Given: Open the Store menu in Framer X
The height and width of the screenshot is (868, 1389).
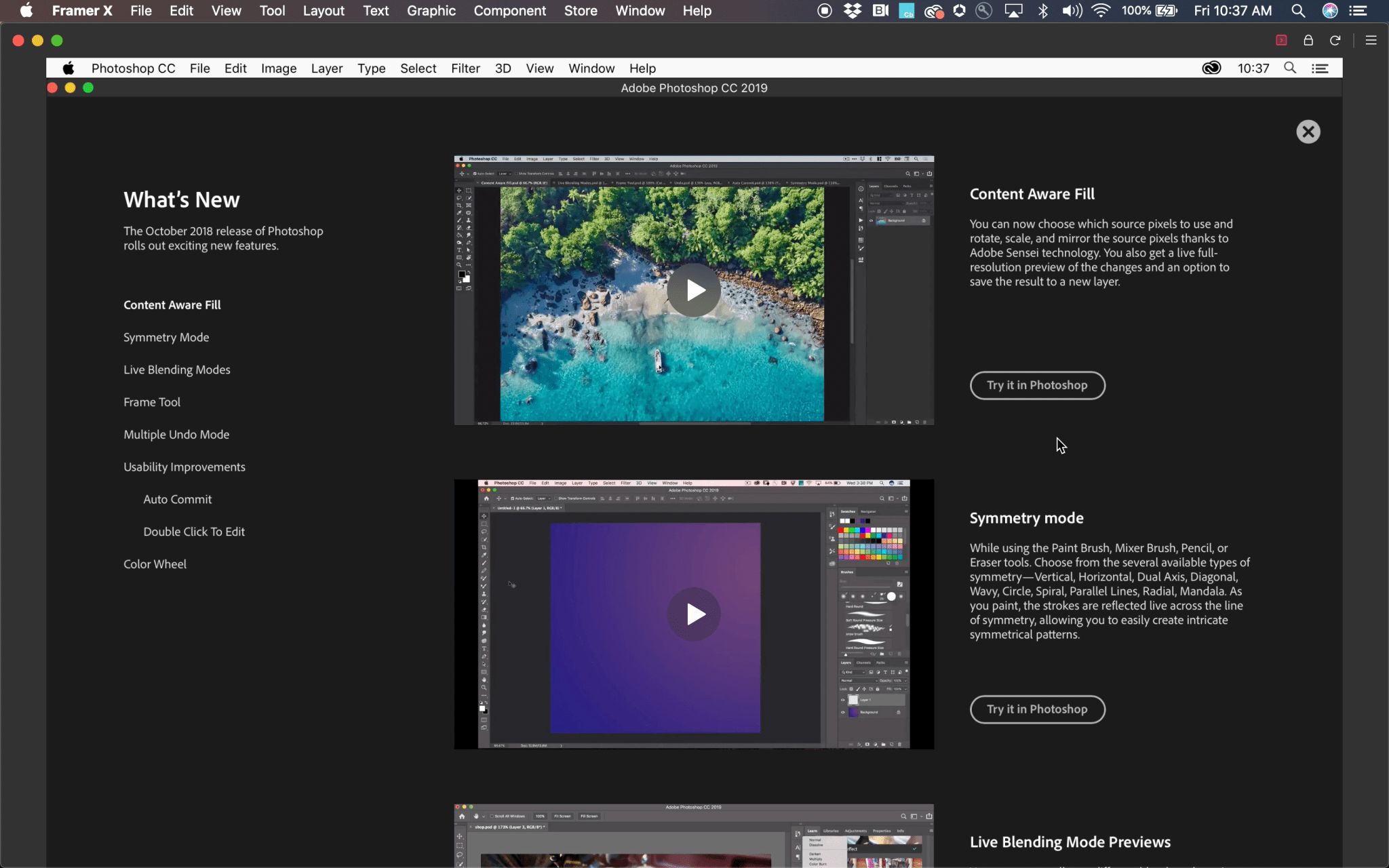Looking at the screenshot, I should pyautogui.click(x=581, y=11).
